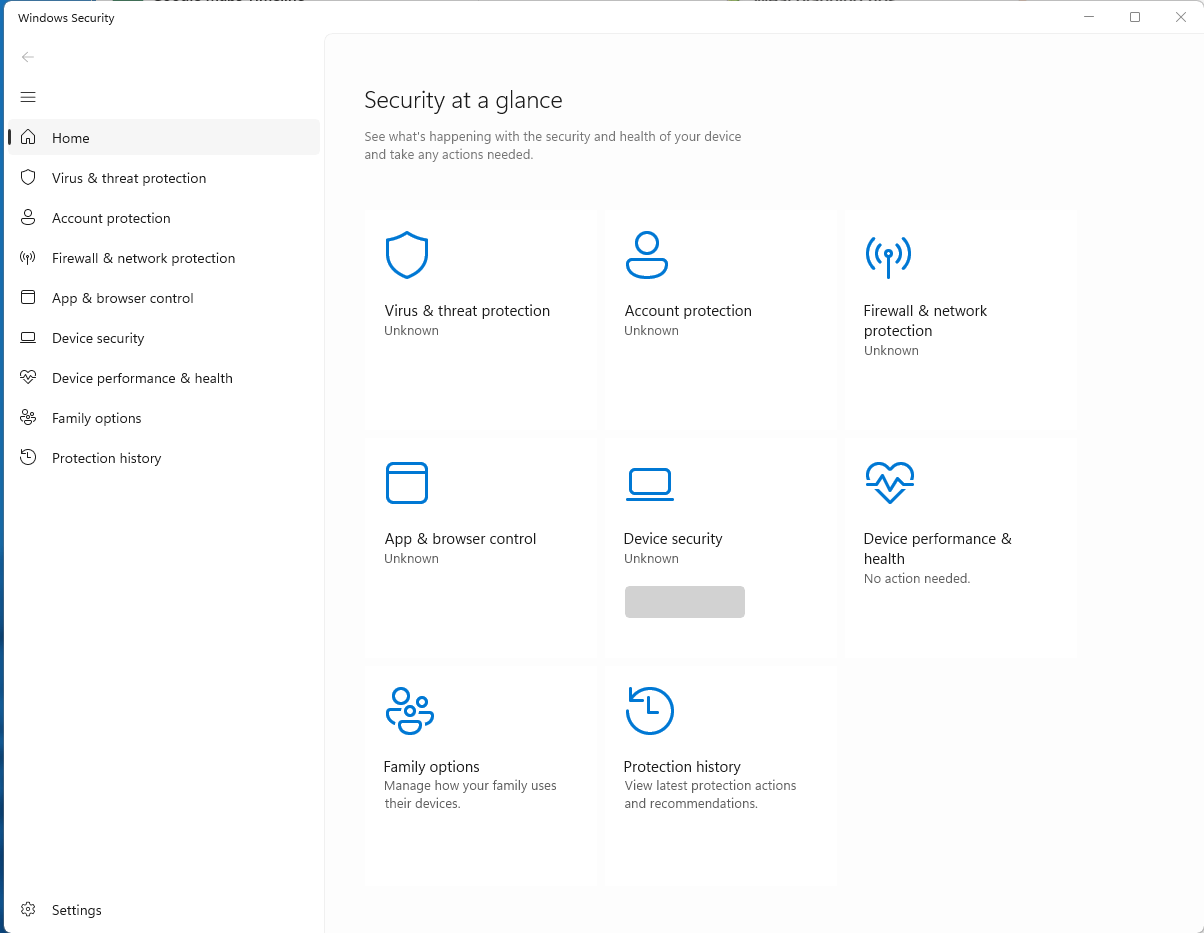Click the Unknown status under App & browser control
The height and width of the screenshot is (933, 1204).
(411, 558)
